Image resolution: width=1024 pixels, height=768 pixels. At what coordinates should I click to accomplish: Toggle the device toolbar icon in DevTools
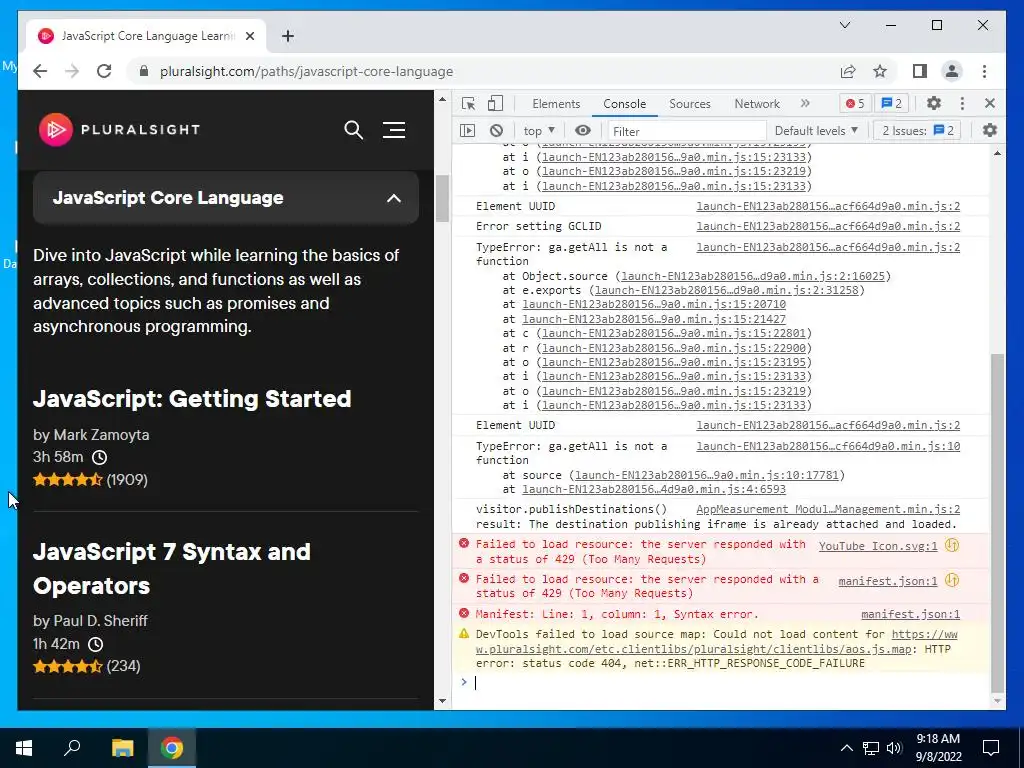[x=496, y=103]
